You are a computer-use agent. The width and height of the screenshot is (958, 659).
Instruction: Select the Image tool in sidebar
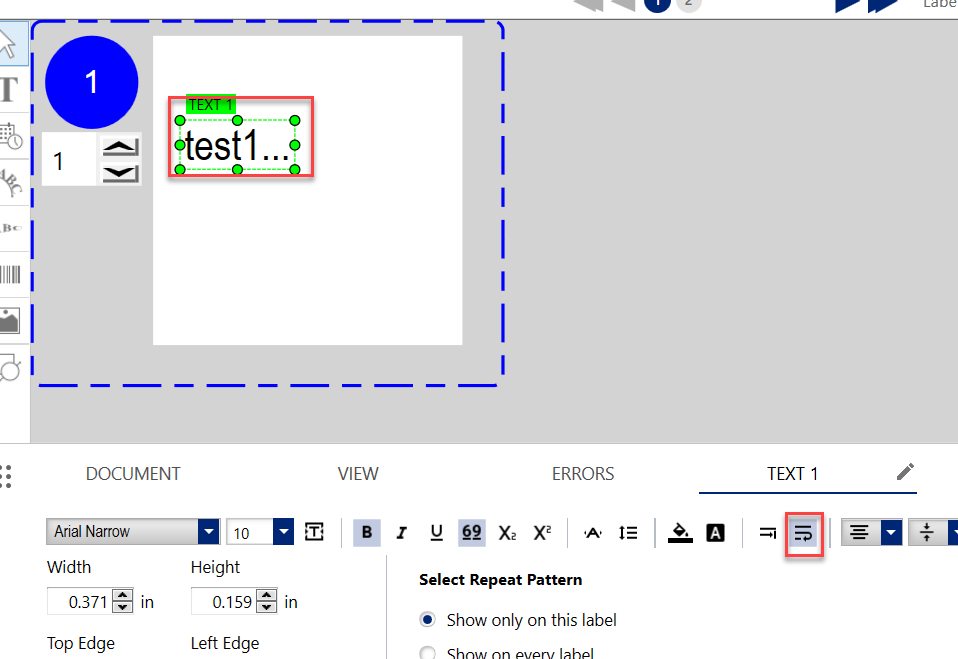click(10, 320)
